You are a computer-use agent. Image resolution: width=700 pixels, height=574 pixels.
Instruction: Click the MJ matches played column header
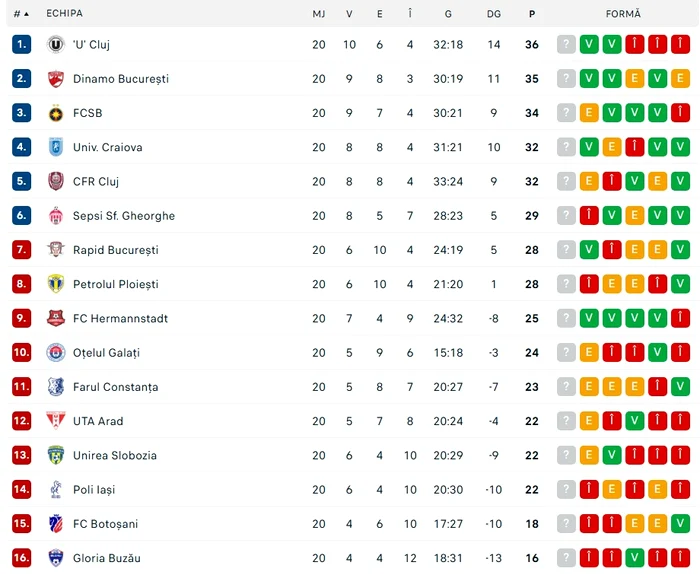point(319,14)
